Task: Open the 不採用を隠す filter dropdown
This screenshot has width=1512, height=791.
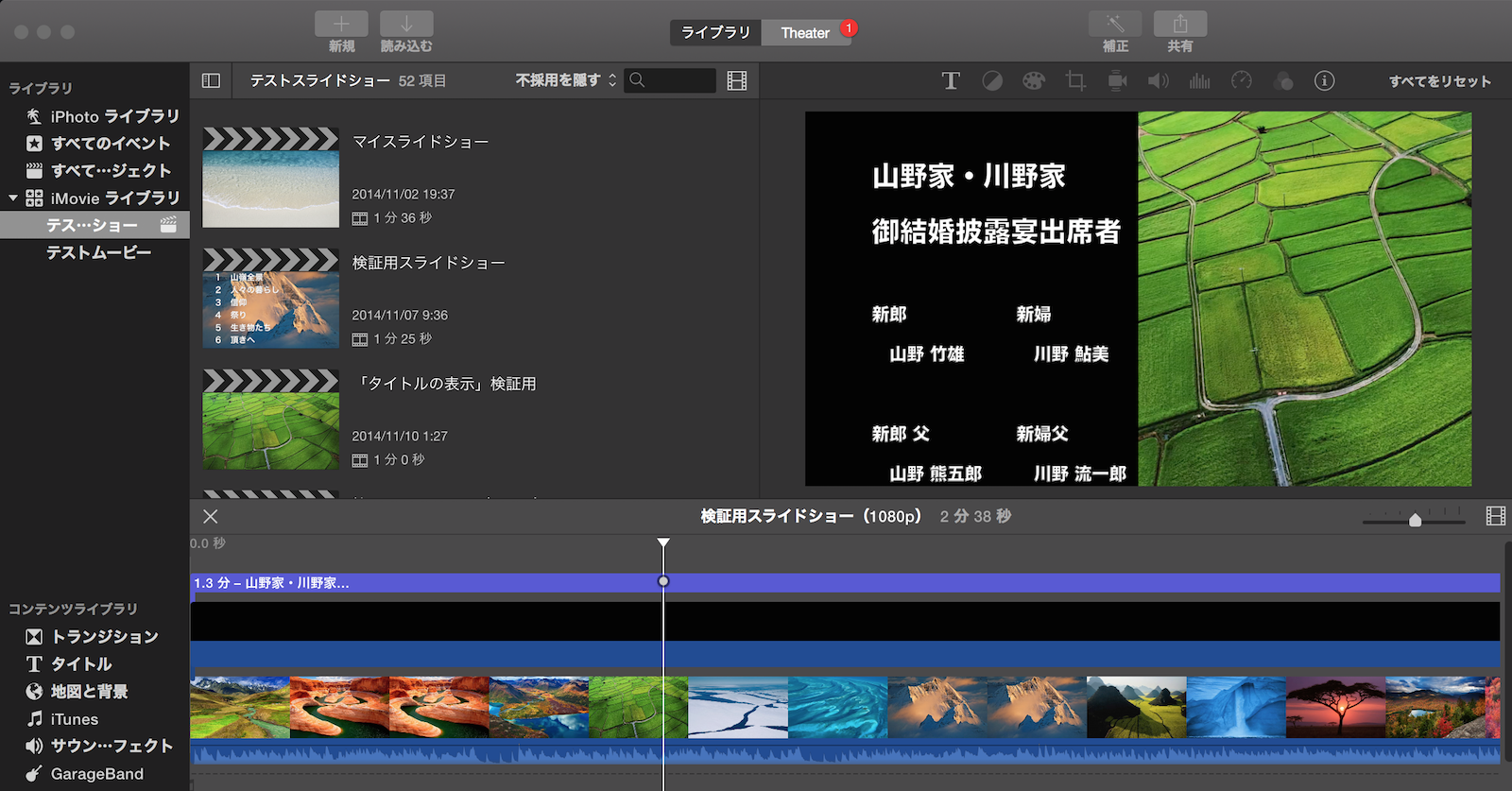Action: click(565, 81)
